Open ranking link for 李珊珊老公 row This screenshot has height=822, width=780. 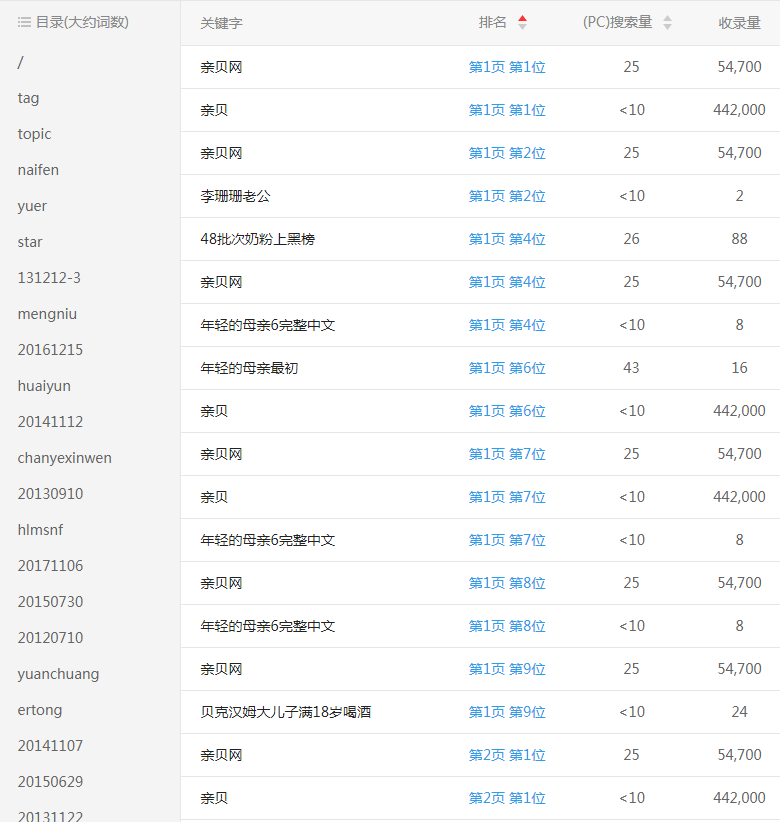tap(507, 196)
